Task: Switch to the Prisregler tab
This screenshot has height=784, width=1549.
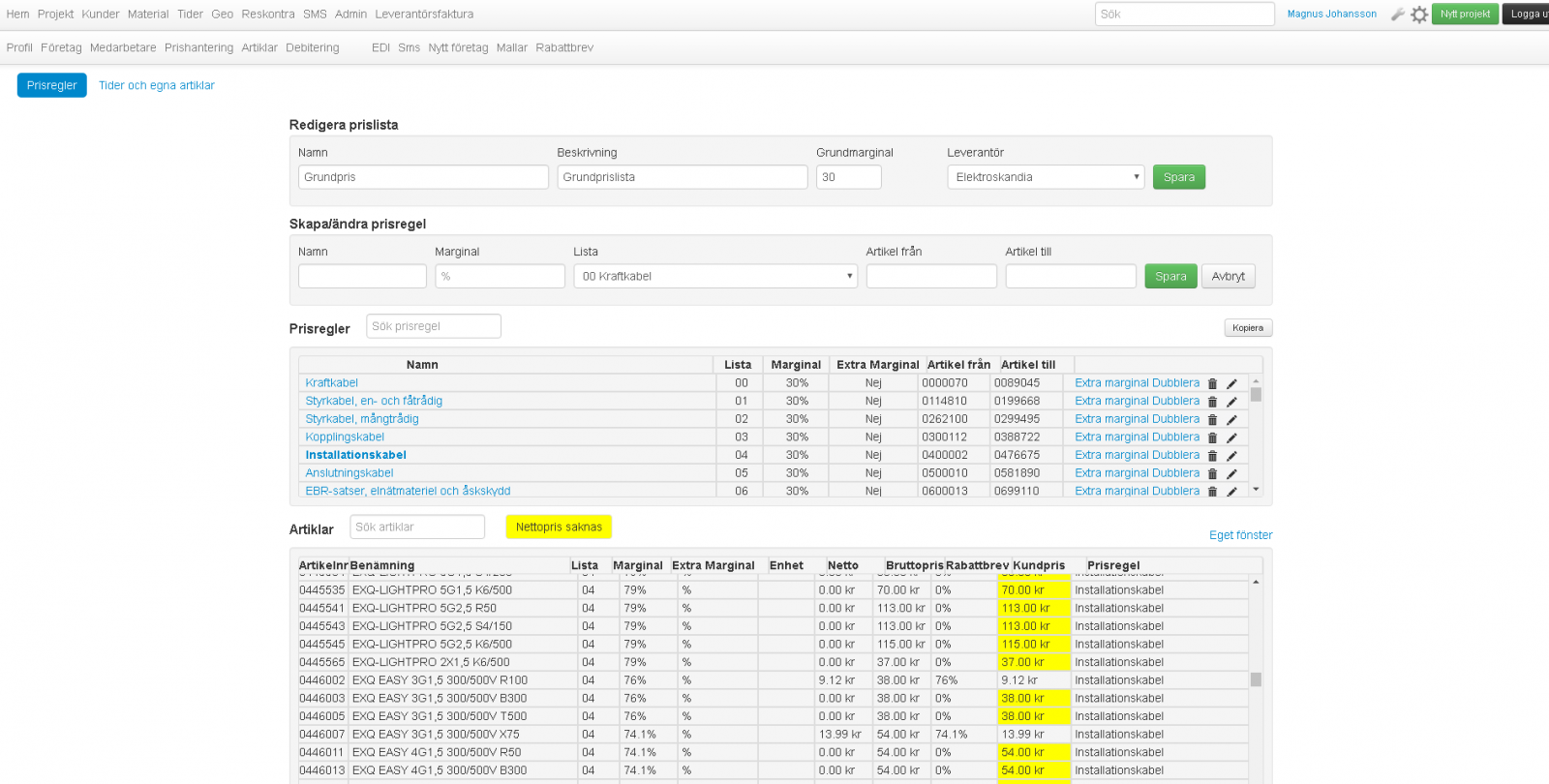Action: 52,85
